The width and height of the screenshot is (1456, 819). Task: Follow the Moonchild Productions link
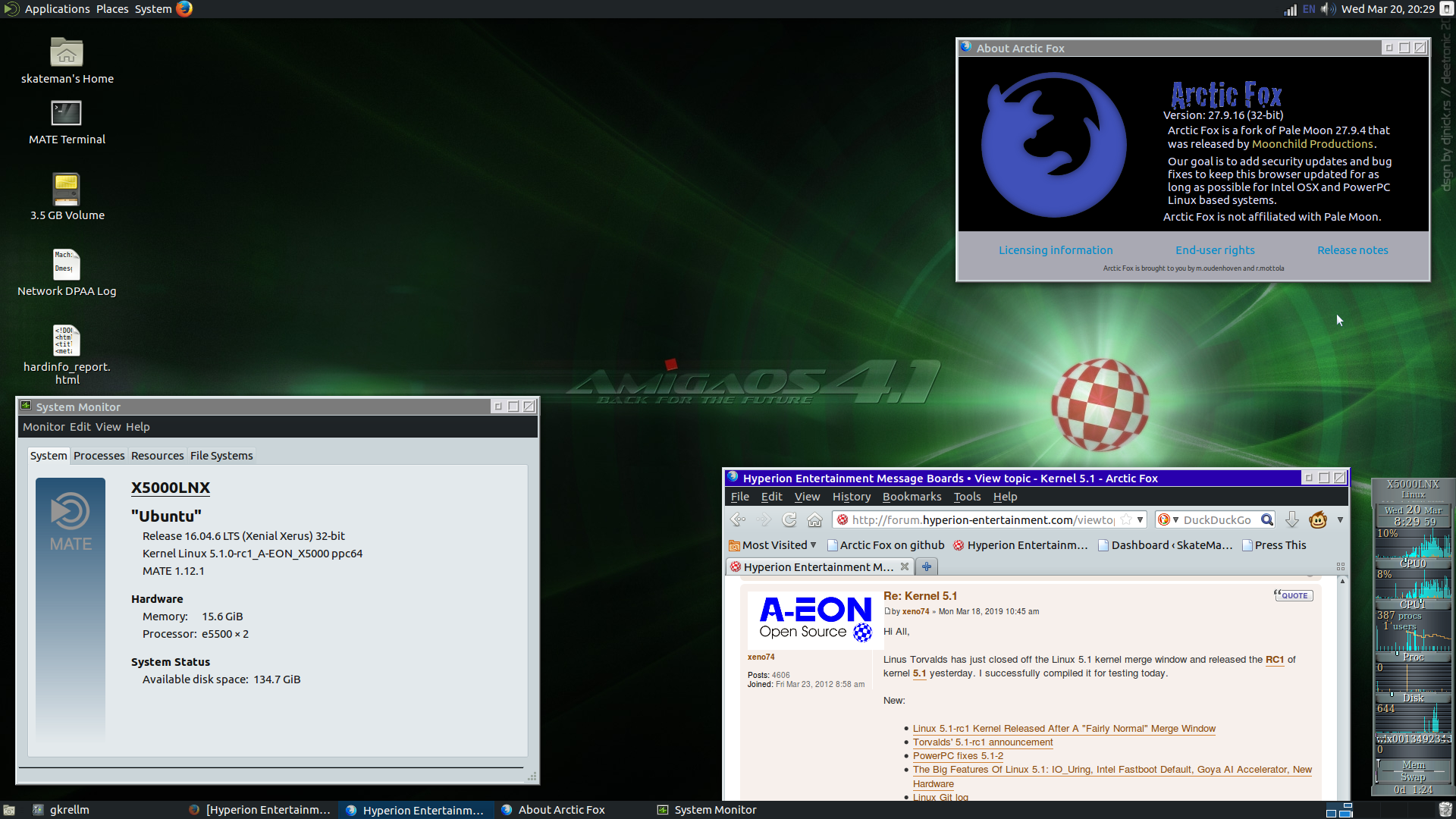(1313, 144)
